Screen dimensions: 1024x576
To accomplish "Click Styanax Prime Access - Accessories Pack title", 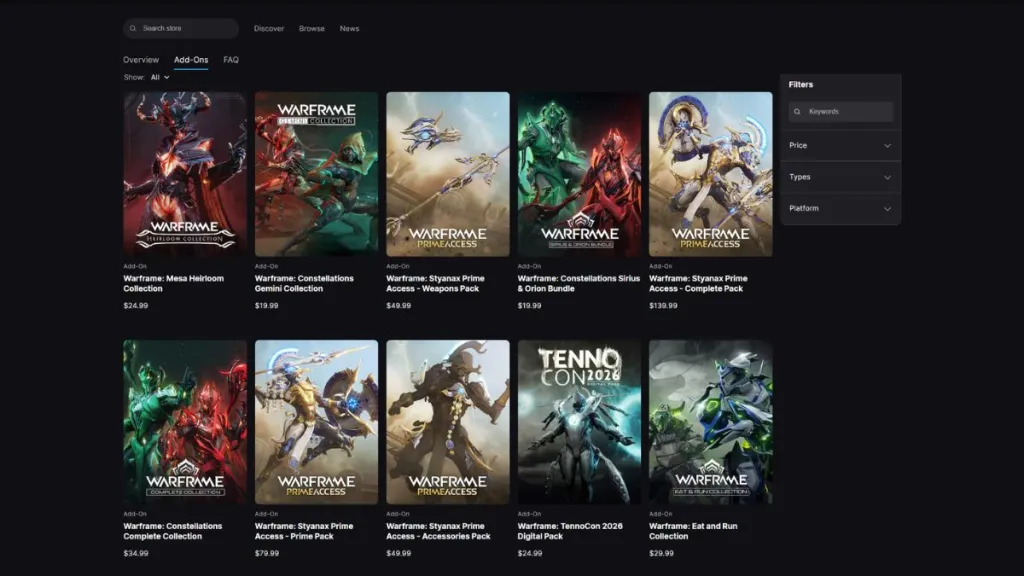I will pyautogui.click(x=438, y=531).
